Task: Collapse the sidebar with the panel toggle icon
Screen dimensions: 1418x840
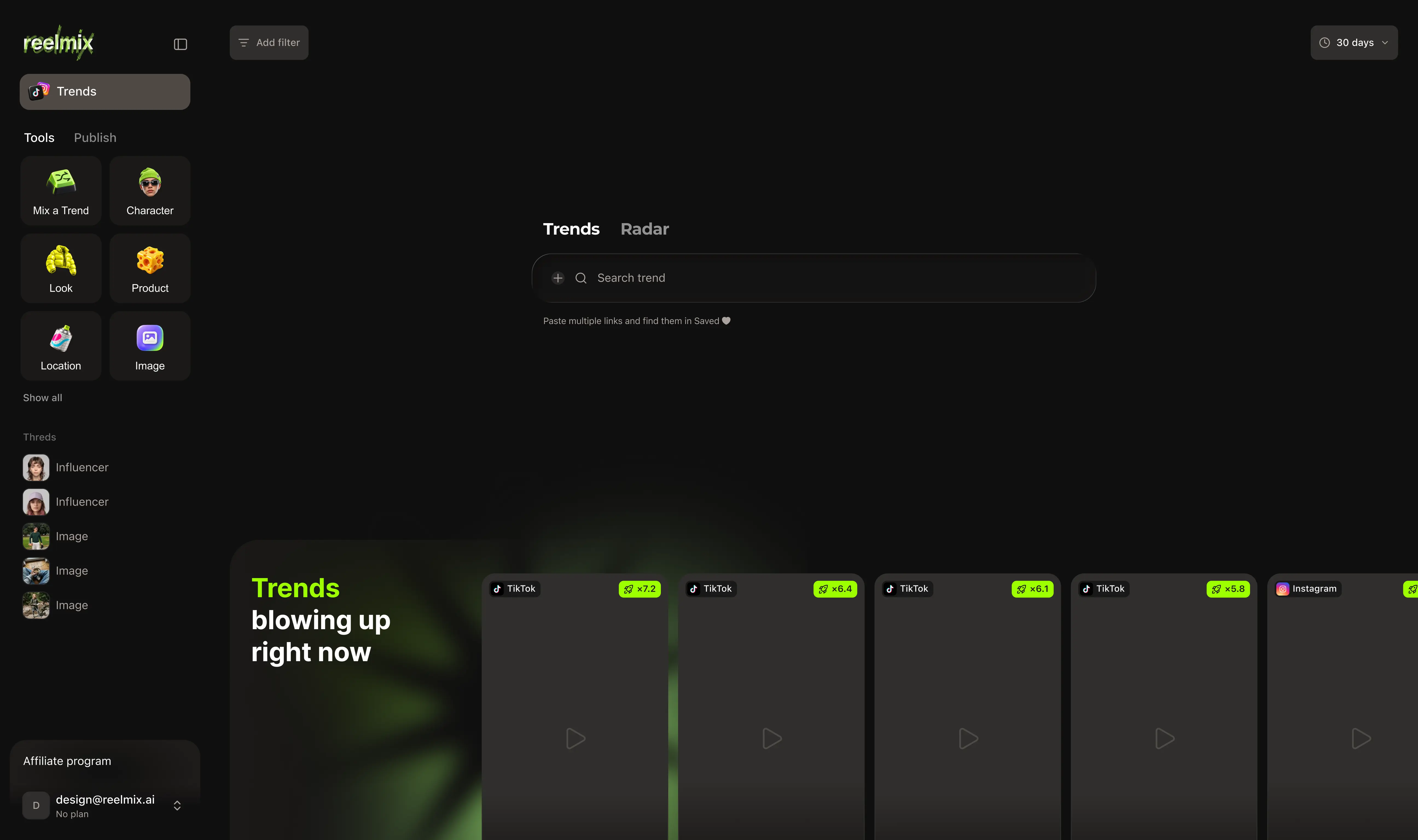Action: [180, 44]
